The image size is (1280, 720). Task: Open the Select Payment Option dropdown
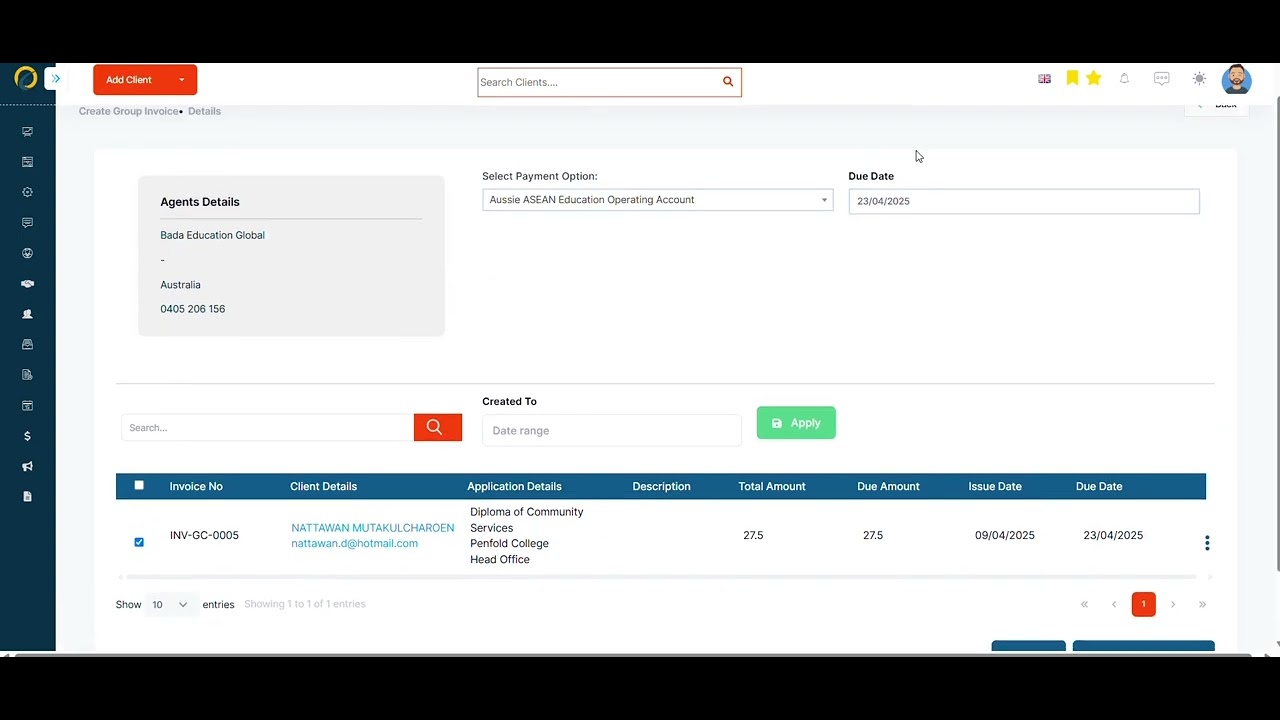tap(657, 200)
